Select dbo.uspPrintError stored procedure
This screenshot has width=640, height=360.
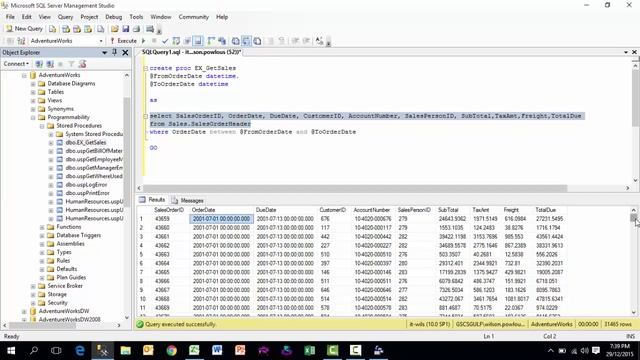tap(87, 193)
